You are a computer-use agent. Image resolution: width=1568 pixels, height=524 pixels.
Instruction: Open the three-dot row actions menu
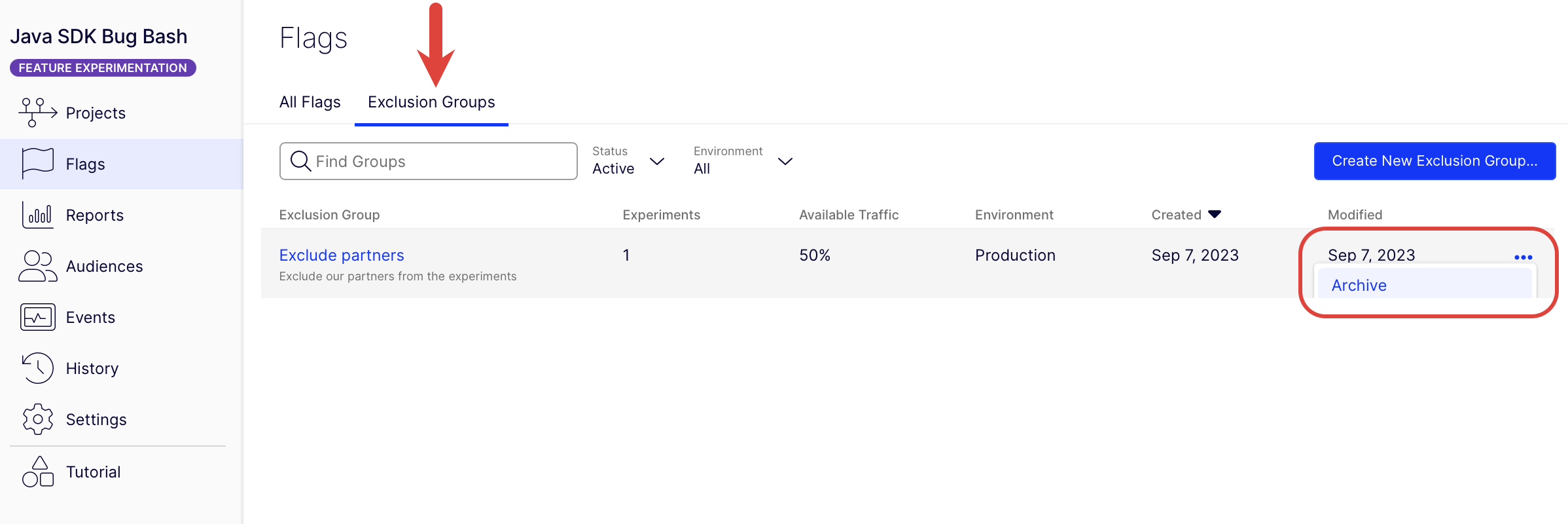1523,257
